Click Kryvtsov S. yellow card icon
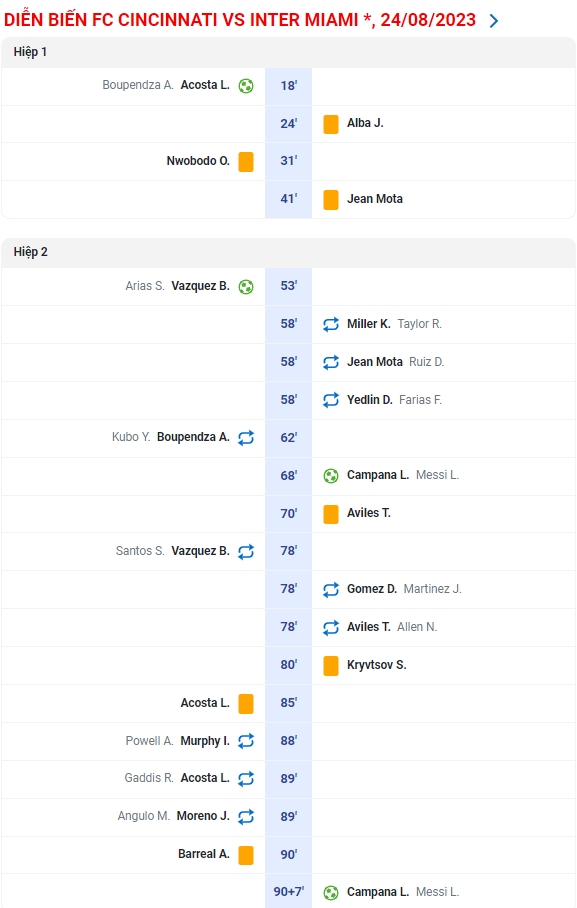 [331, 665]
